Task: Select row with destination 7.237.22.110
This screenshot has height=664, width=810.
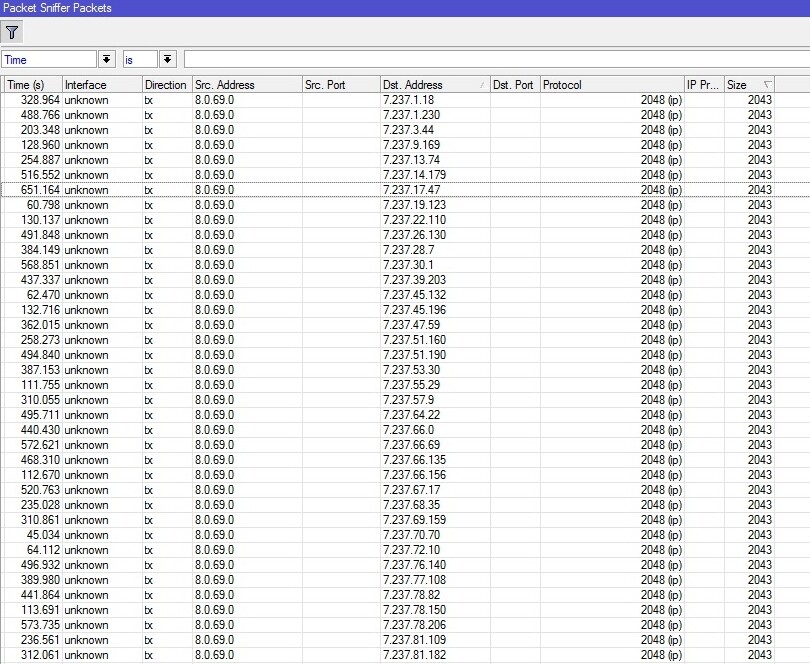Action: click(x=405, y=220)
